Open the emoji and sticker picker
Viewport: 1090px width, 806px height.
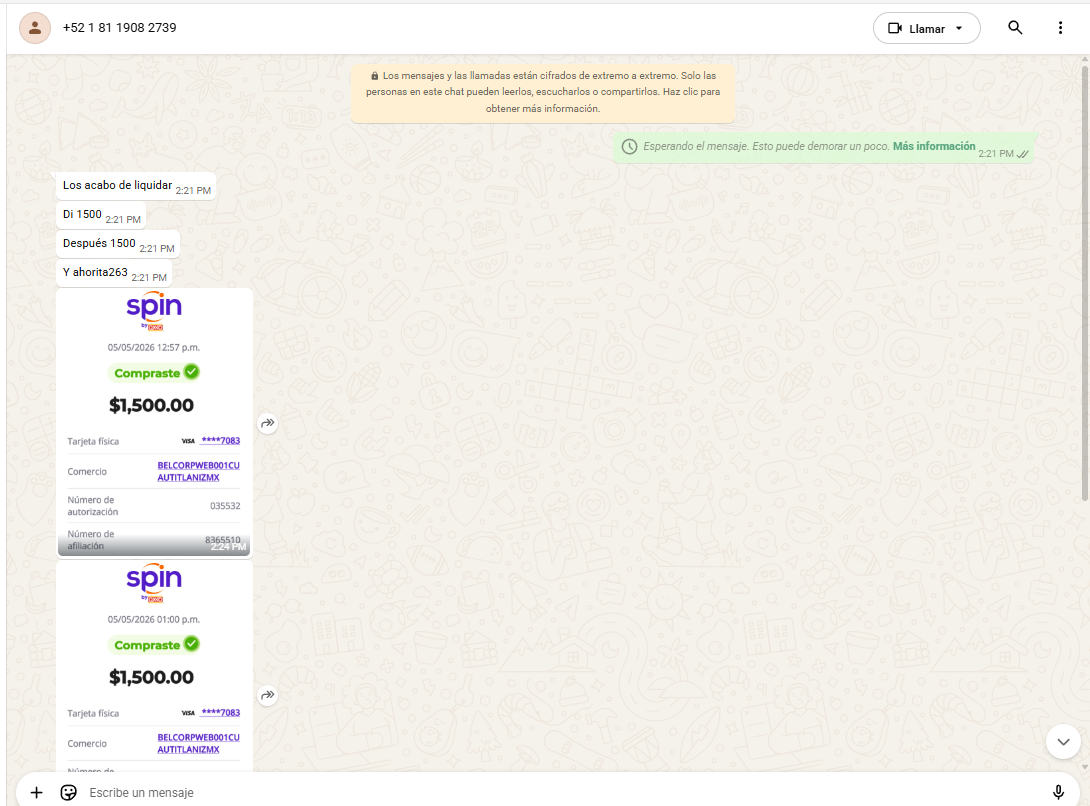68,792
